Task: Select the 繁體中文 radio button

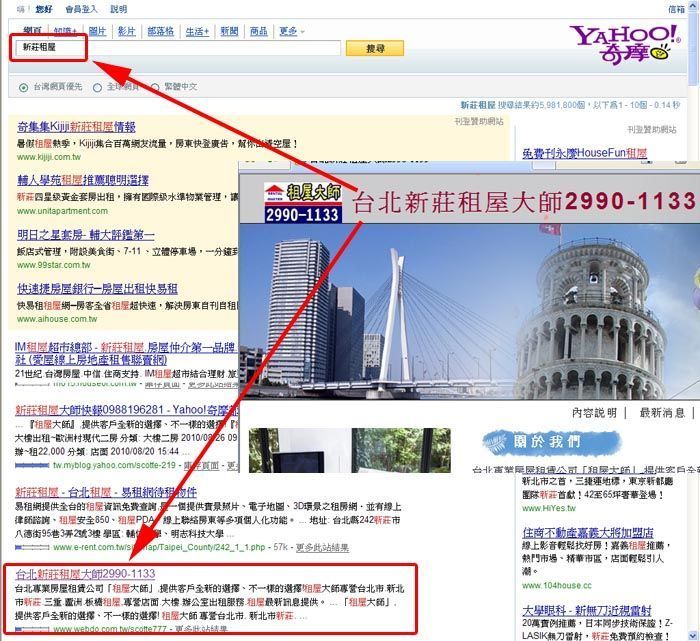Action: [155, 87]
